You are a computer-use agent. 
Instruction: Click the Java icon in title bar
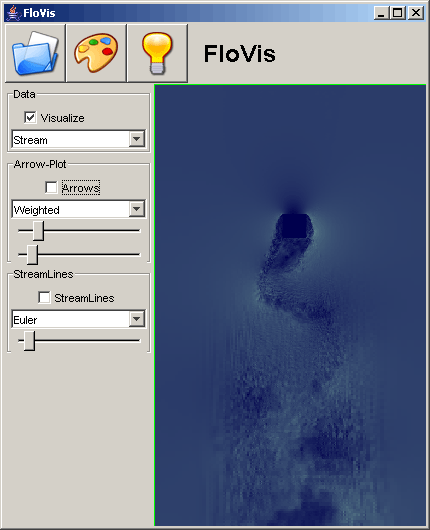coord(13,13)
